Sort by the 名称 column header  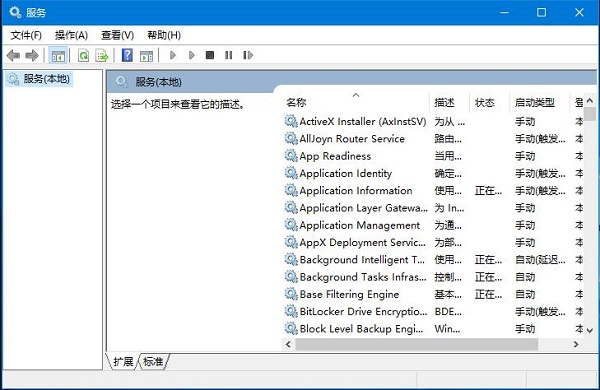point(357,103)
